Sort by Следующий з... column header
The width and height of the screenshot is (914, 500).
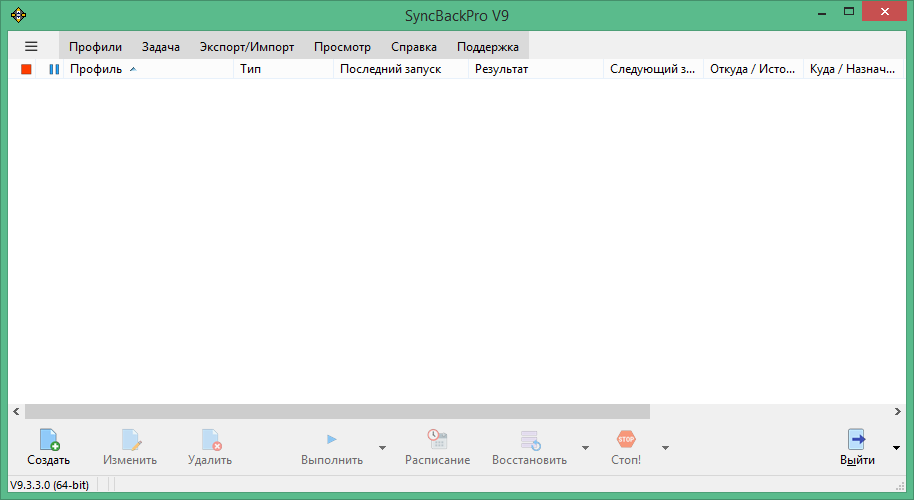tap(653, 69)
